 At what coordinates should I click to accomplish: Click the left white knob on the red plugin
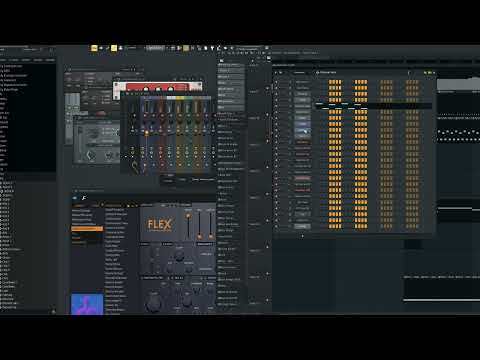click(146, 89)
